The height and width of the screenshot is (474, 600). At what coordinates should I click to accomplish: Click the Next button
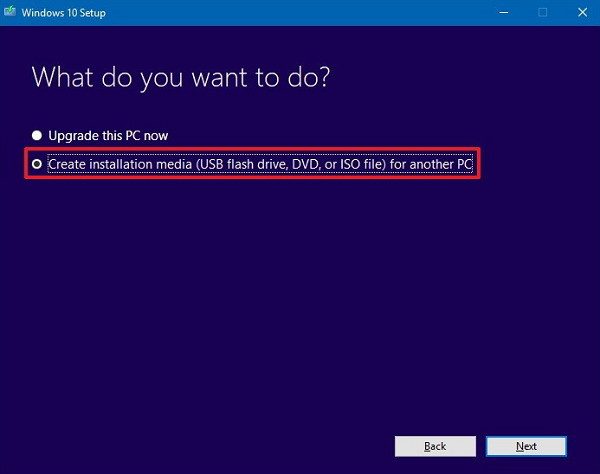tap(526, 446)
